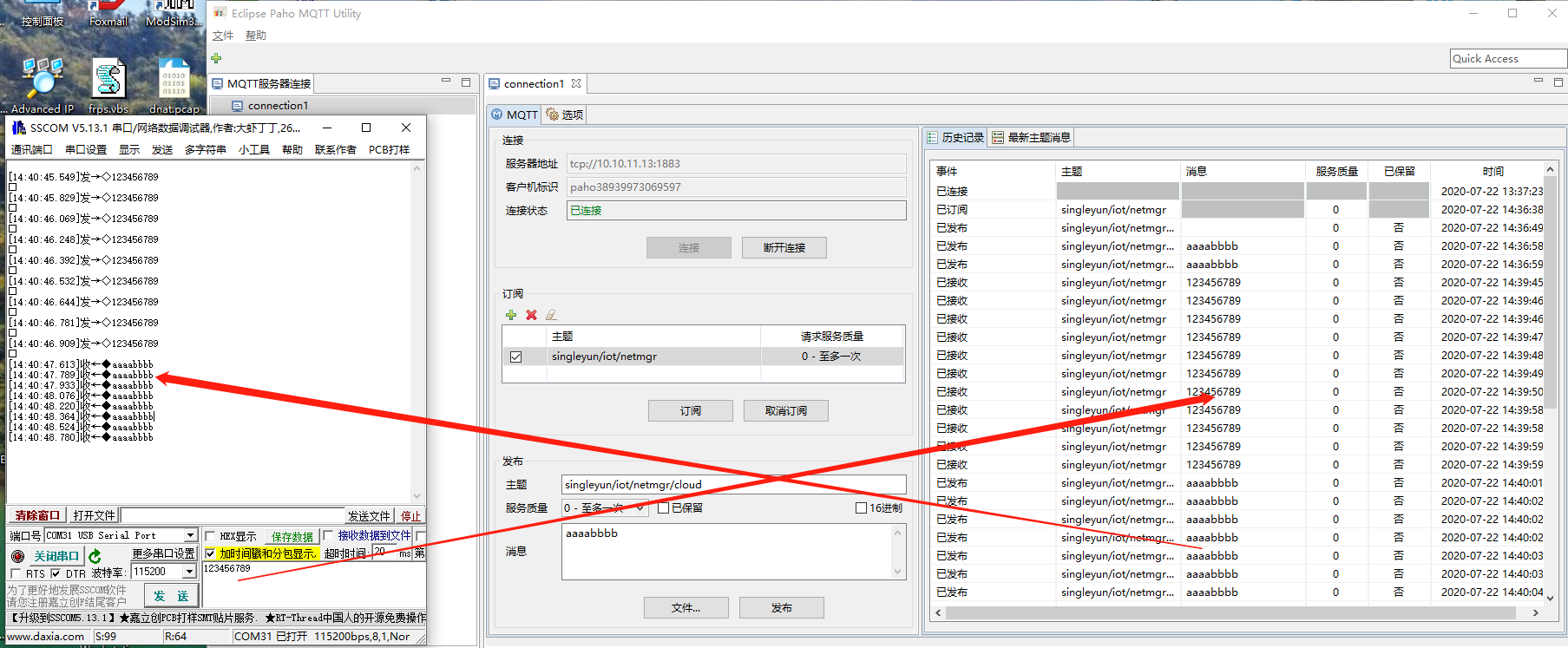1568x648 pixels.
Task: Click the publish 主题 topic input field
Action: coord(733,484)
